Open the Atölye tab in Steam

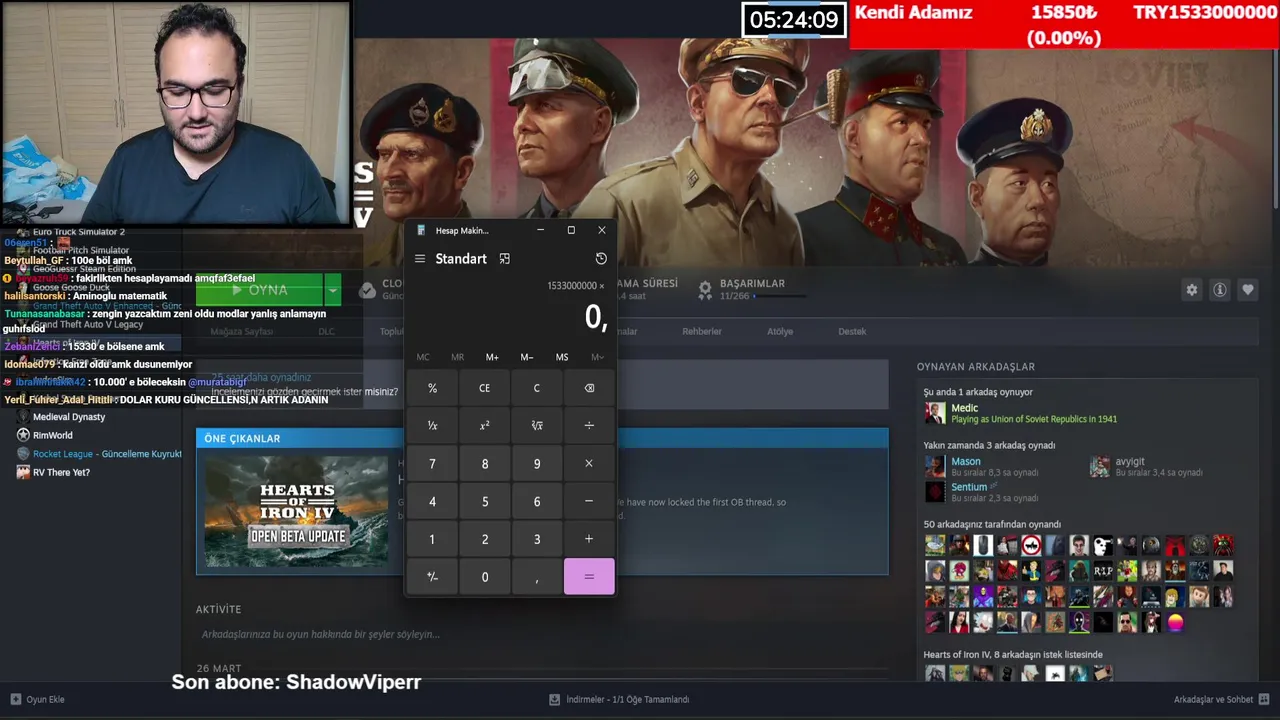780,331
